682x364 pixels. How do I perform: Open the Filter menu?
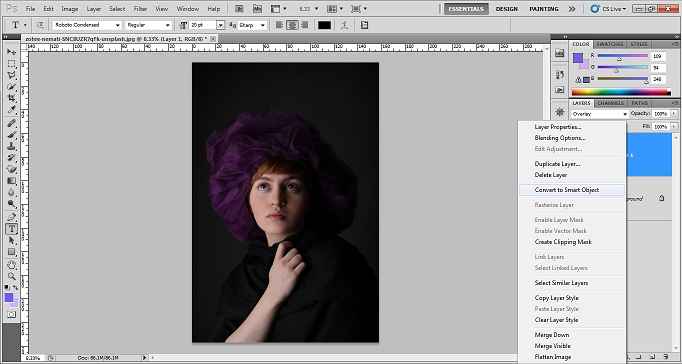pyautogui.click(x=140, y=9)
